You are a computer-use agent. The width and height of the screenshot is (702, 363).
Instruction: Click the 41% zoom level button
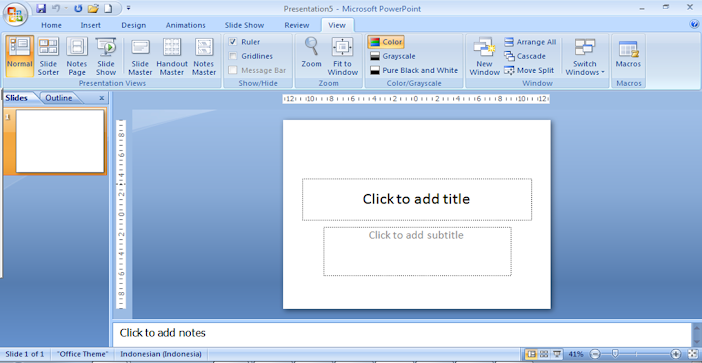(576, 354)
